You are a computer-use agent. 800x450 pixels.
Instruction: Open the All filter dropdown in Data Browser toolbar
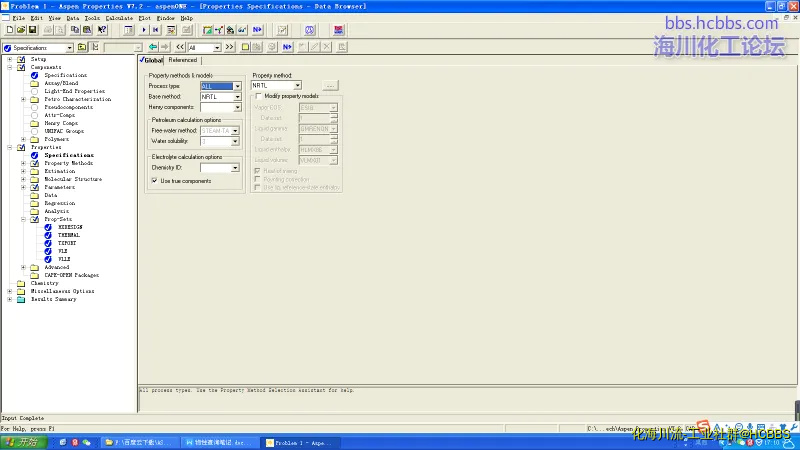click(217, 47)
